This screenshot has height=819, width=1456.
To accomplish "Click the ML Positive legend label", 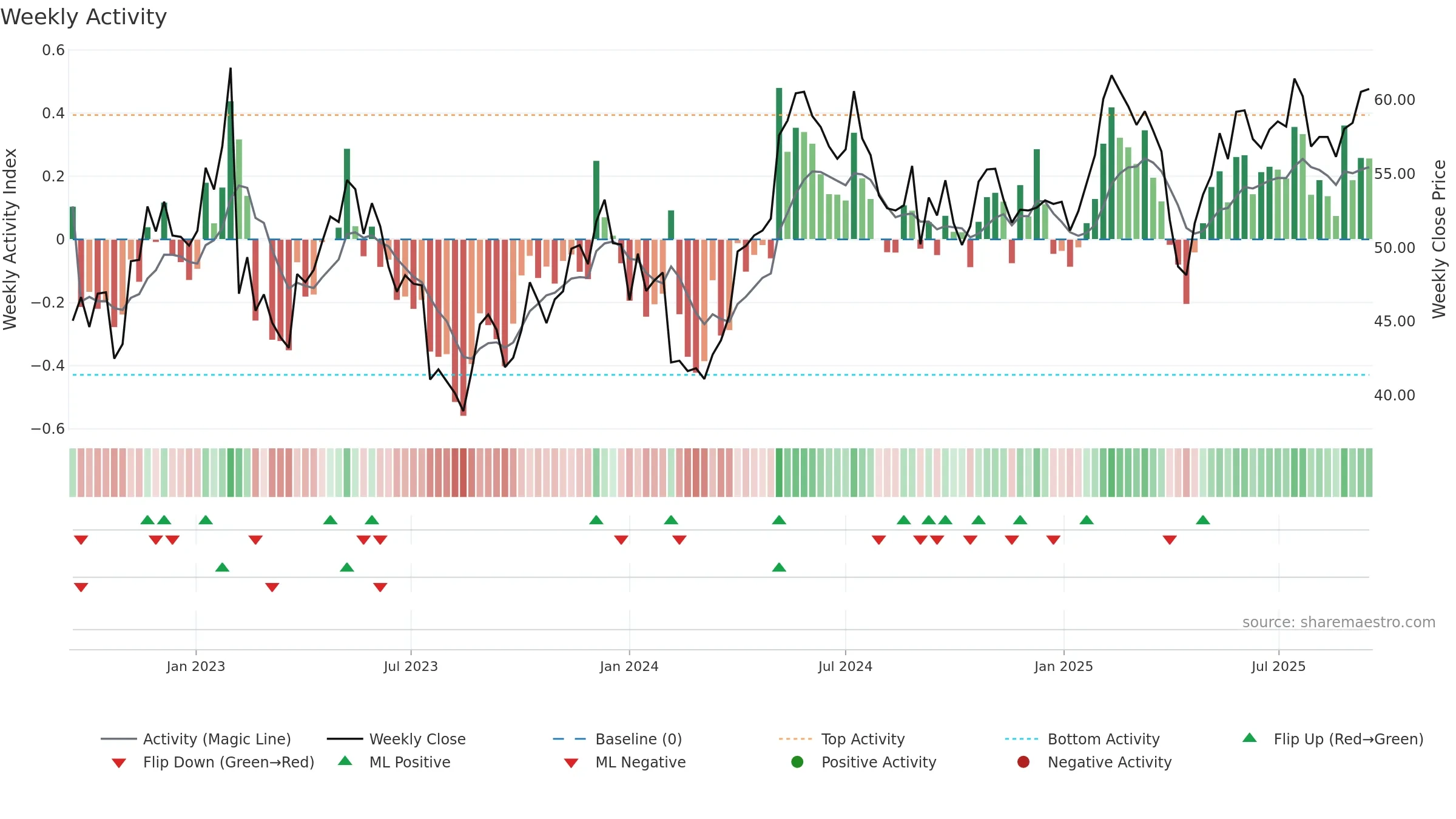I will pyautogui.click(x=410, y=762).
